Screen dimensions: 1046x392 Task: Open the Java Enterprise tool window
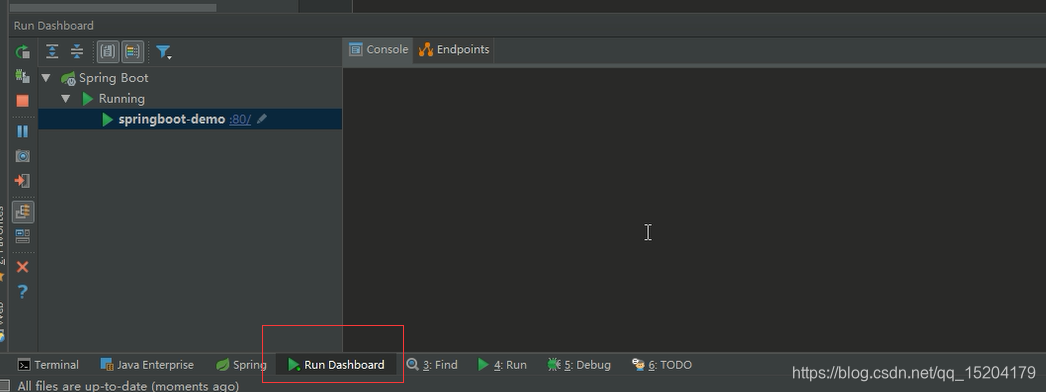(x=147, y=365)
